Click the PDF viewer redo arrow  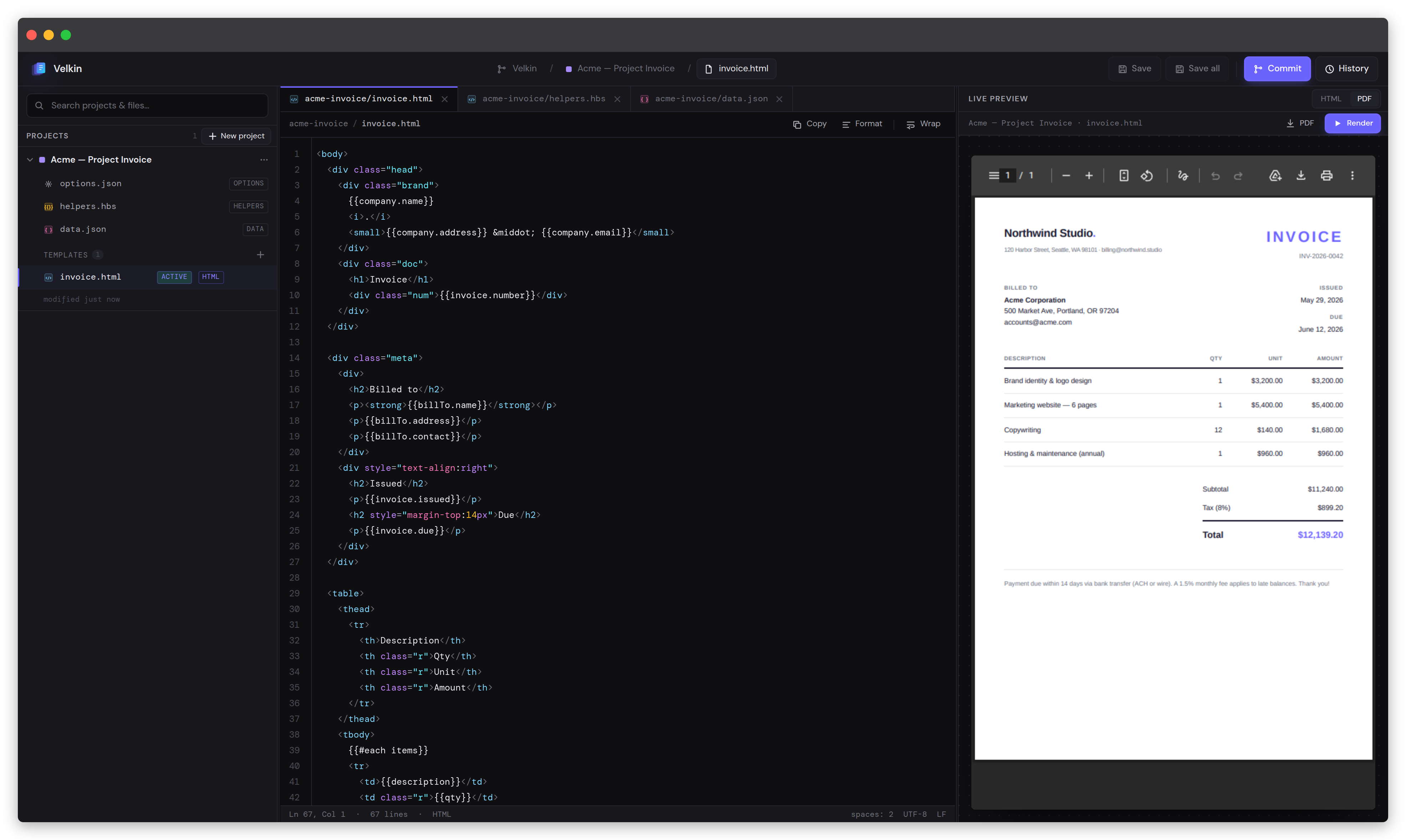point(1238,175)
